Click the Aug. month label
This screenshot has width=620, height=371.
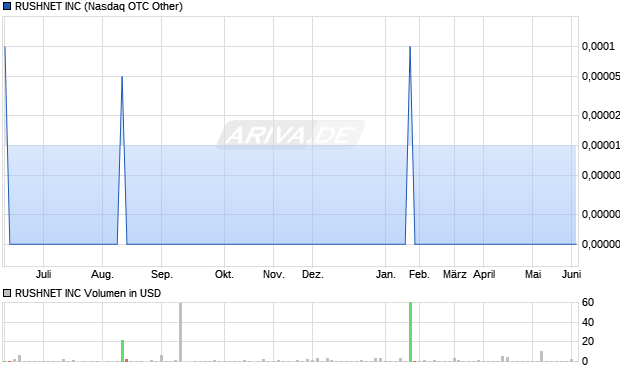tap(102, 274)
